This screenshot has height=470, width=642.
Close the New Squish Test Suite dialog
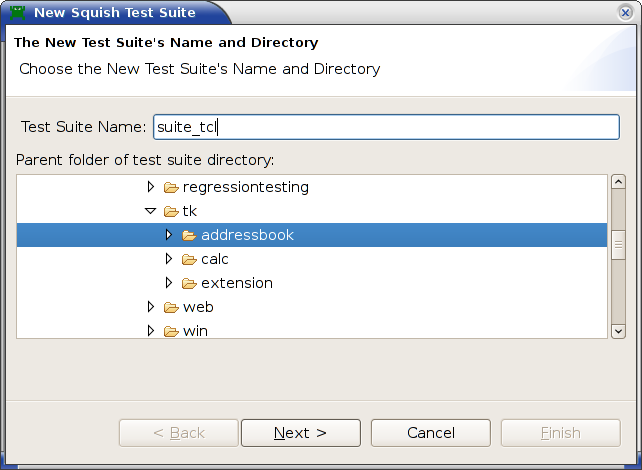[625, 13]
